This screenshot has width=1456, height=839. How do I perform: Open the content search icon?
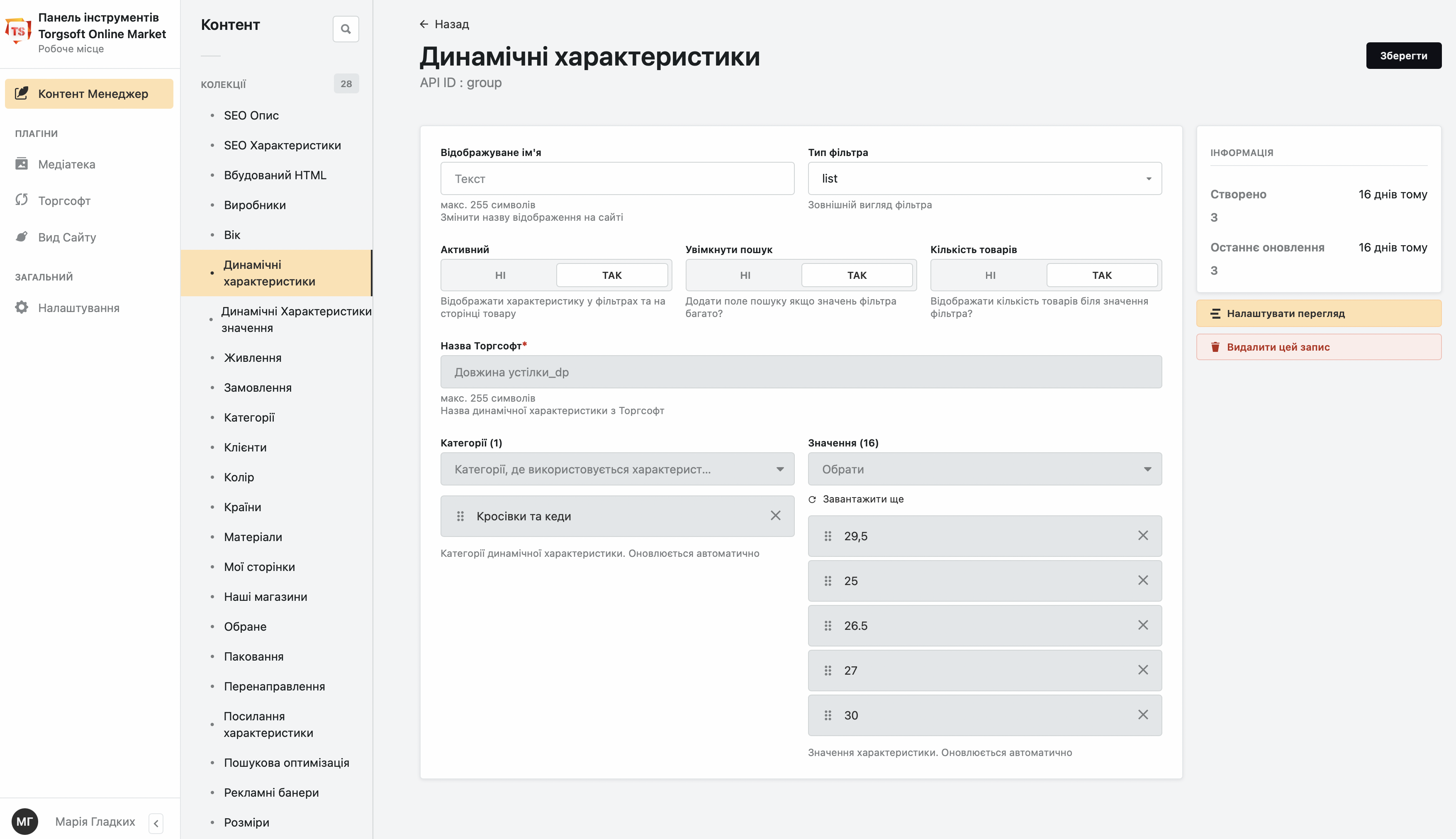coord(346,29)
